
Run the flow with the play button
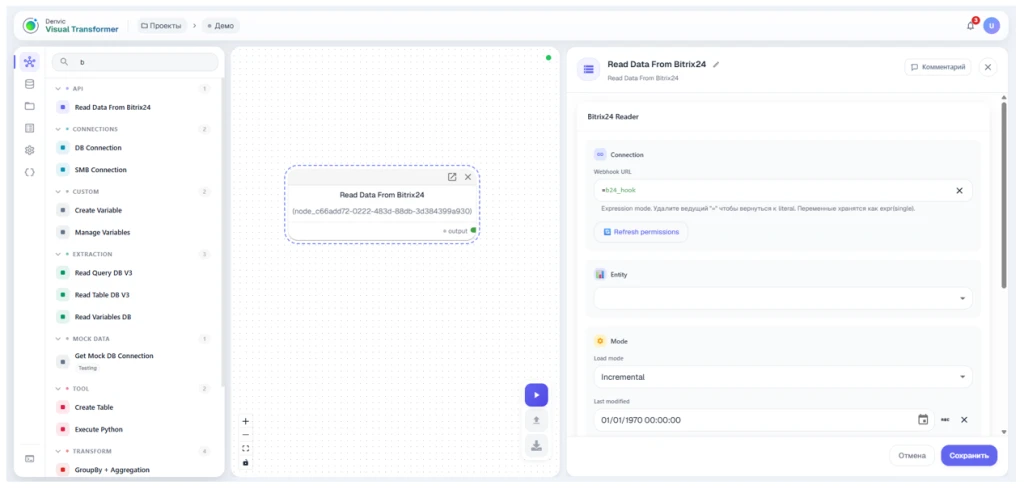(536, 395)
